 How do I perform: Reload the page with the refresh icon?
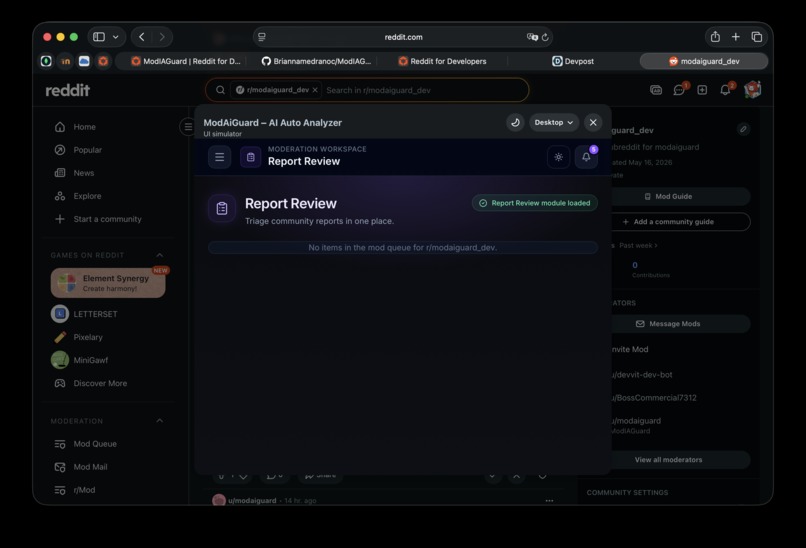tap(545, 37)
